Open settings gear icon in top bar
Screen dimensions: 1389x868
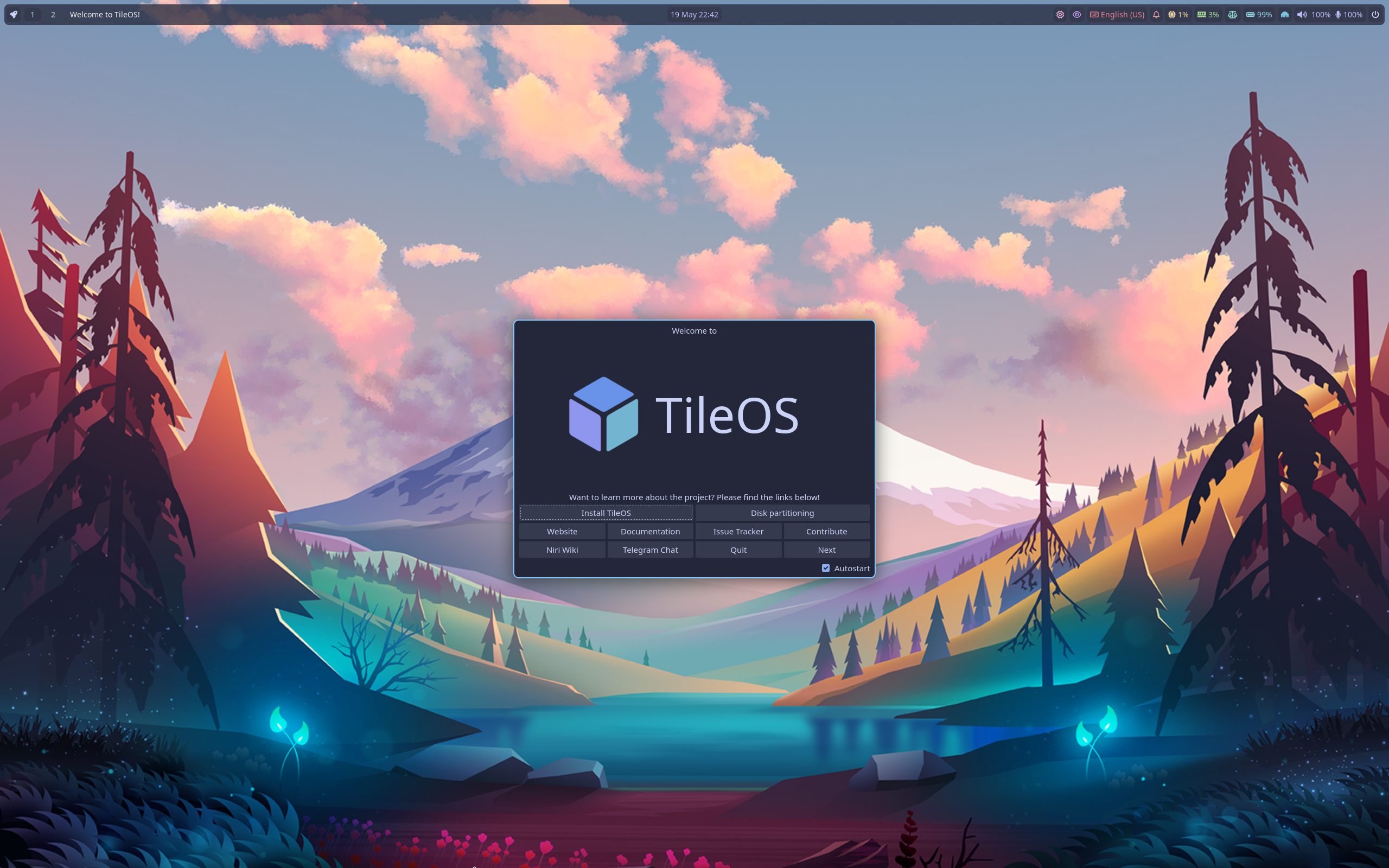click(1060, 14)
